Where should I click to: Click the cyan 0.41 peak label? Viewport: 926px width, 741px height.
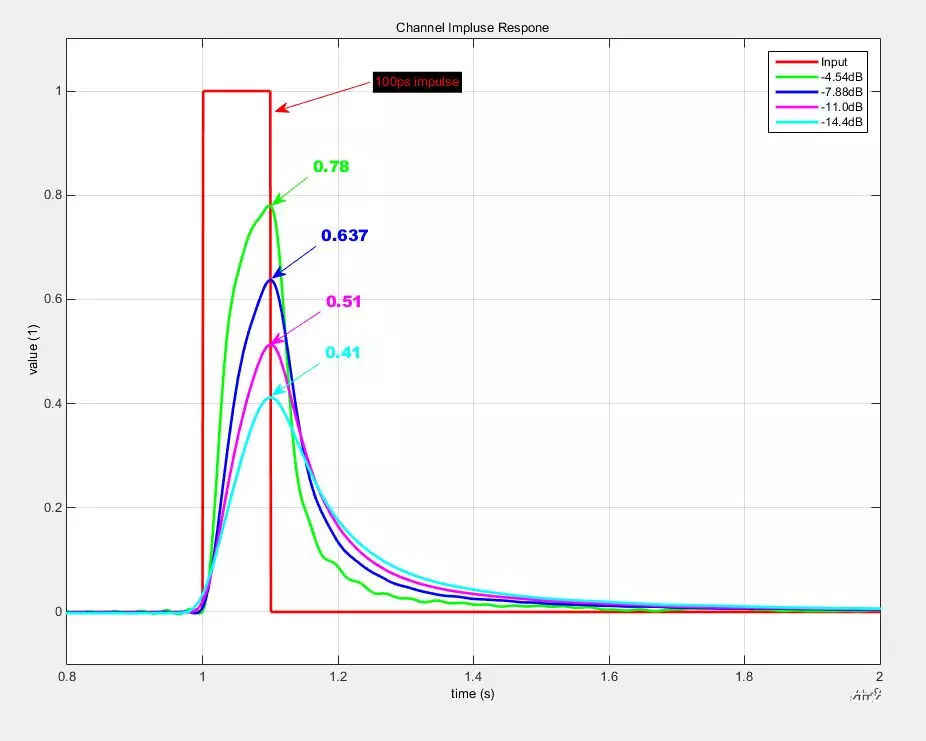[x=342, y=353]
